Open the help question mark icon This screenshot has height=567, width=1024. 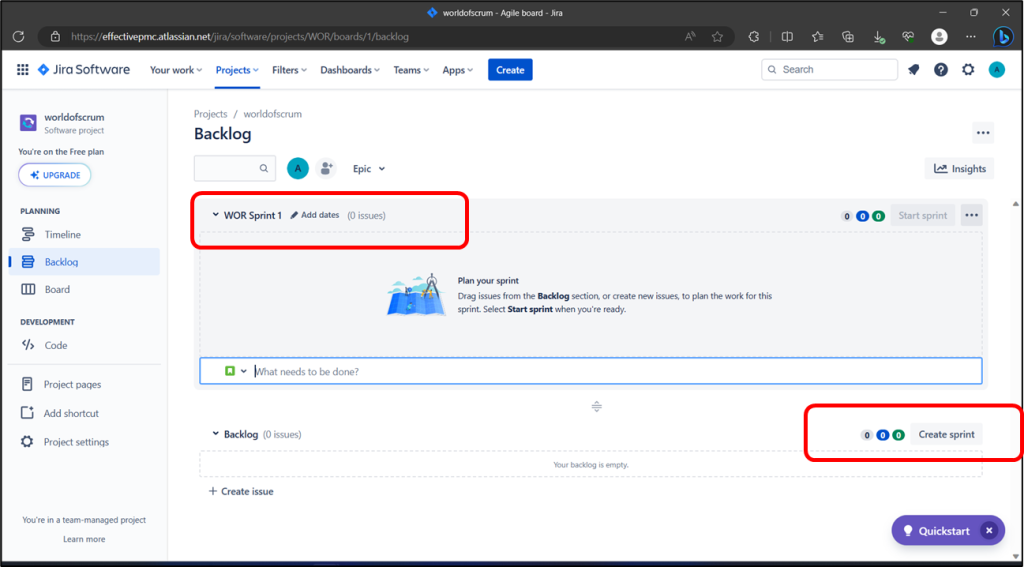tap(940, 70)
